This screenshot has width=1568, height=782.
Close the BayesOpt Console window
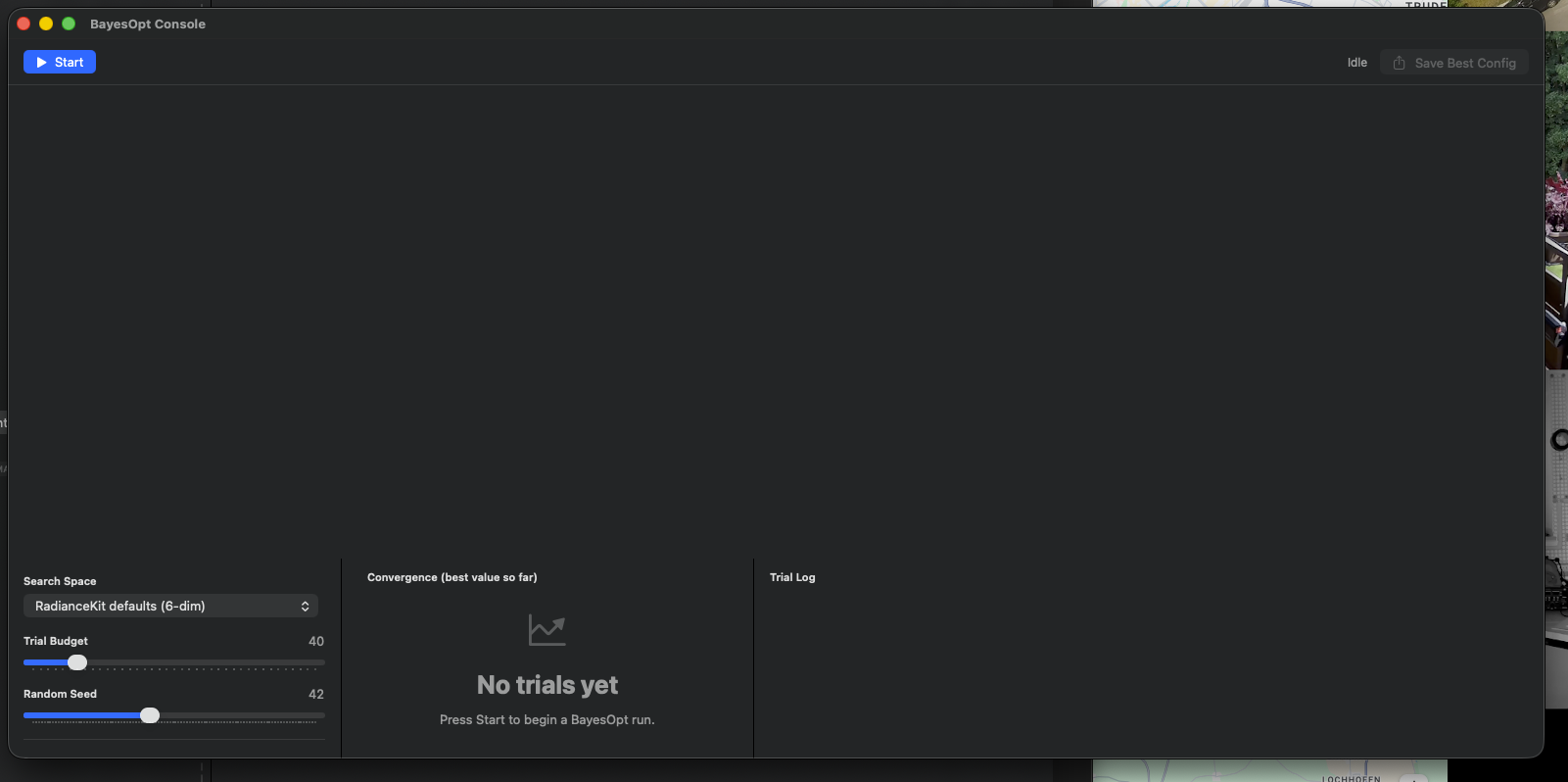pyautogui.click(x=24, y=24)
